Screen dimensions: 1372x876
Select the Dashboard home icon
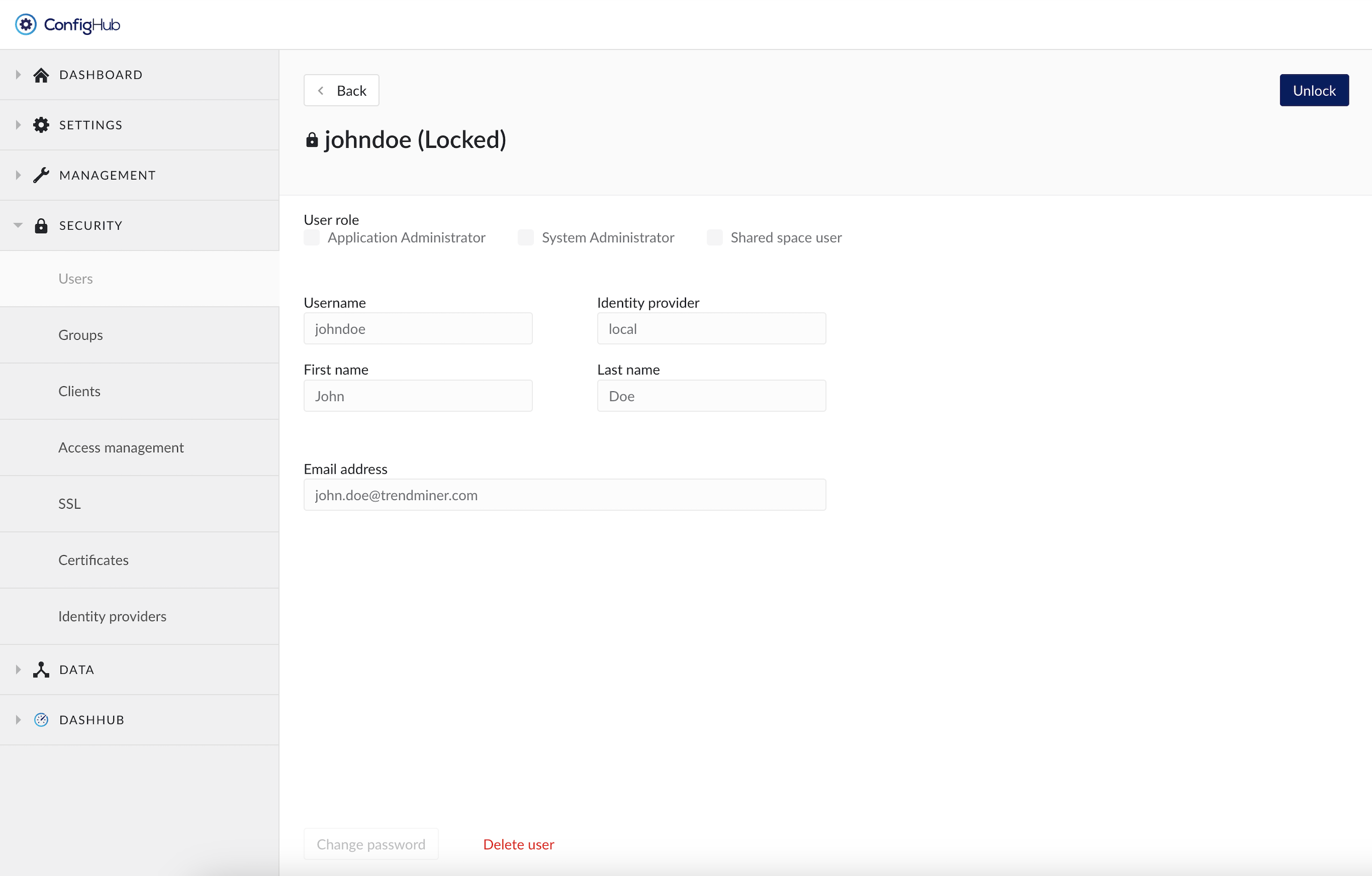(x=41, y=74)
